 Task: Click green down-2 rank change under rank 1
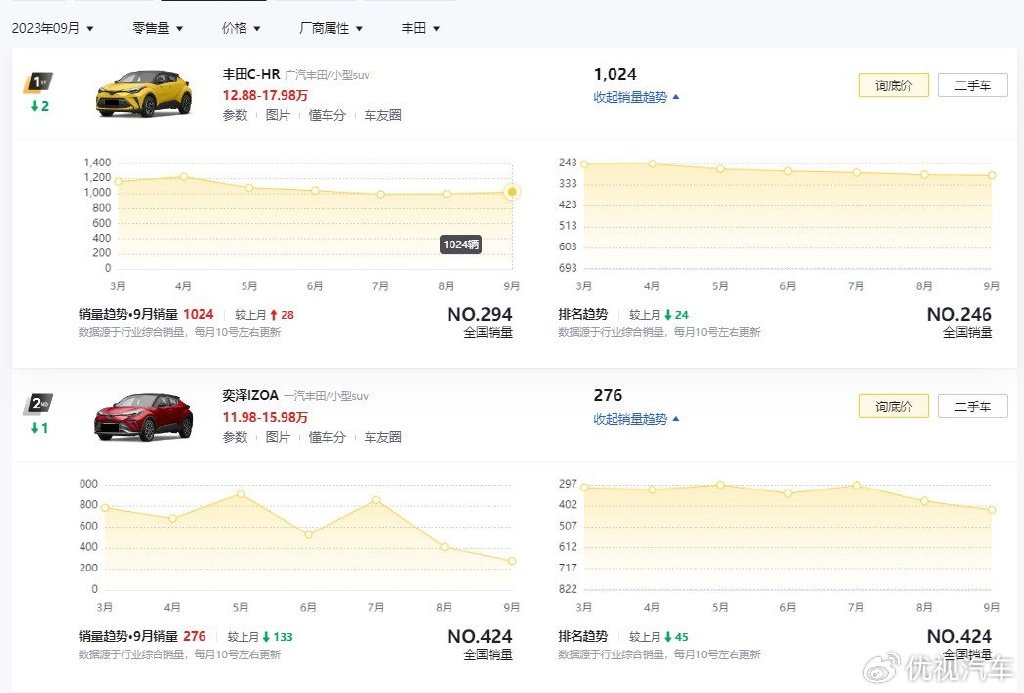tap(39, 106)
